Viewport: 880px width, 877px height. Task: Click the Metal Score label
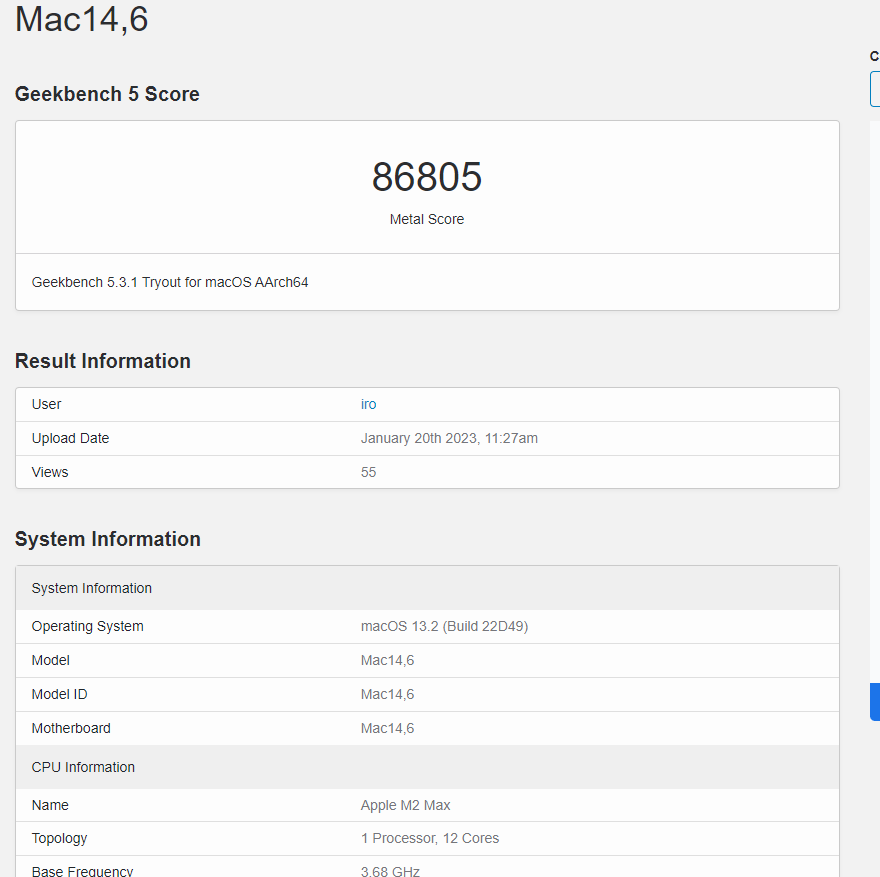[427, 219]
